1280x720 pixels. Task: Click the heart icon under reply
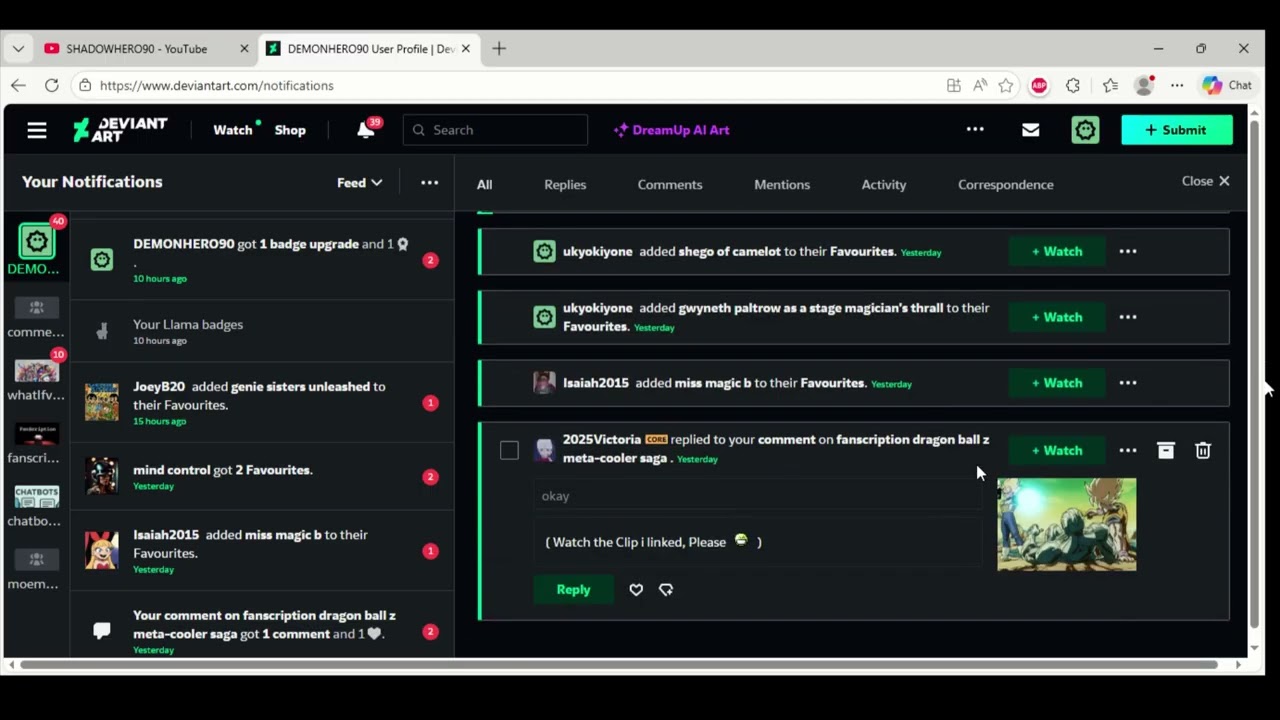pos(636,590)
